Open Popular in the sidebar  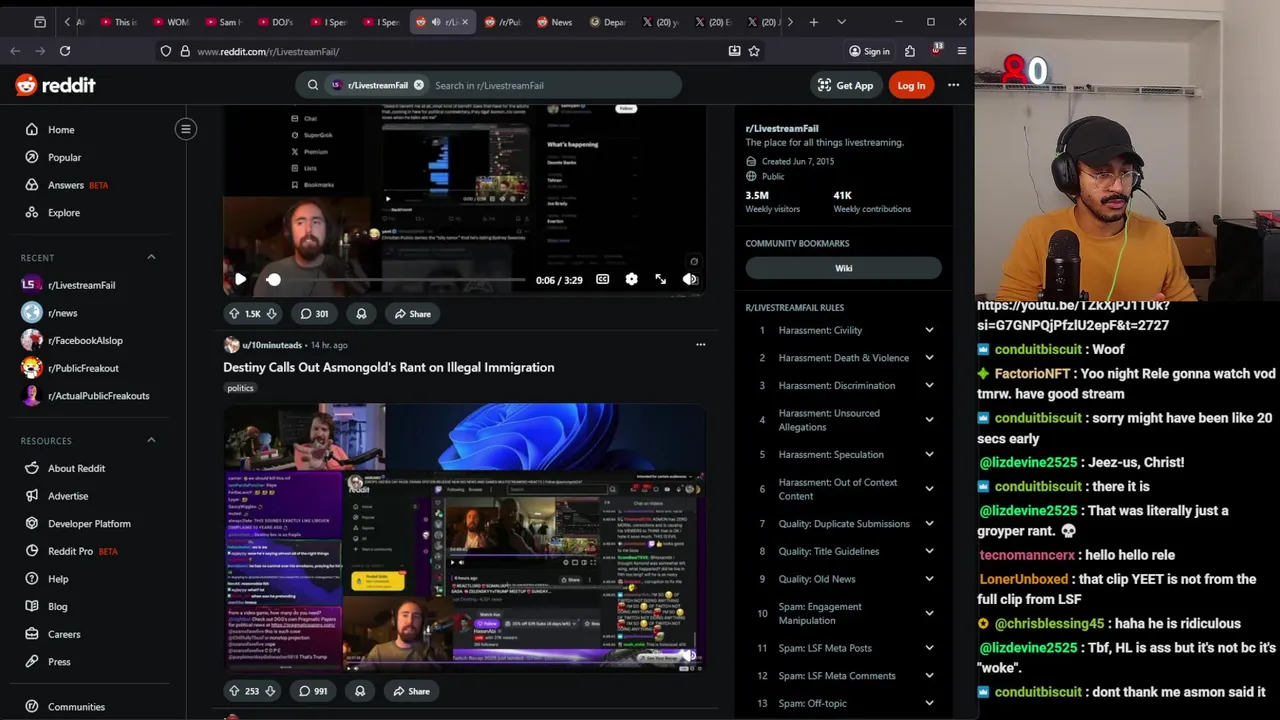[x=64, y=157]
